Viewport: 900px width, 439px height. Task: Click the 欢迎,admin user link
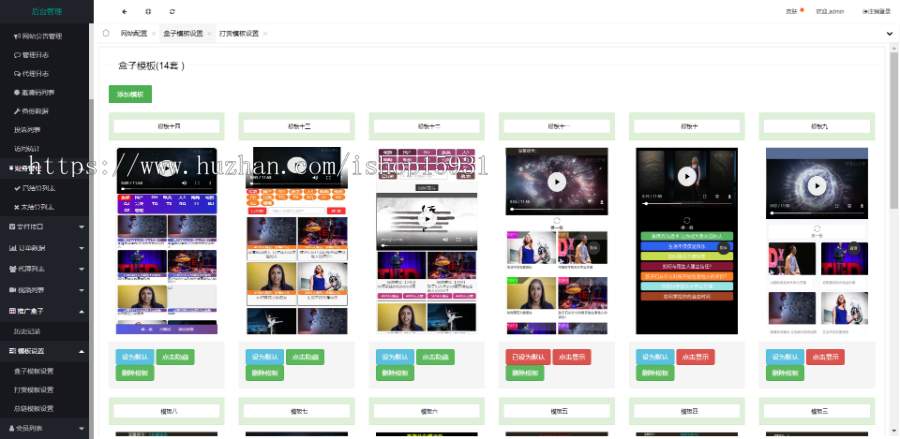click(x=830, y=11)
